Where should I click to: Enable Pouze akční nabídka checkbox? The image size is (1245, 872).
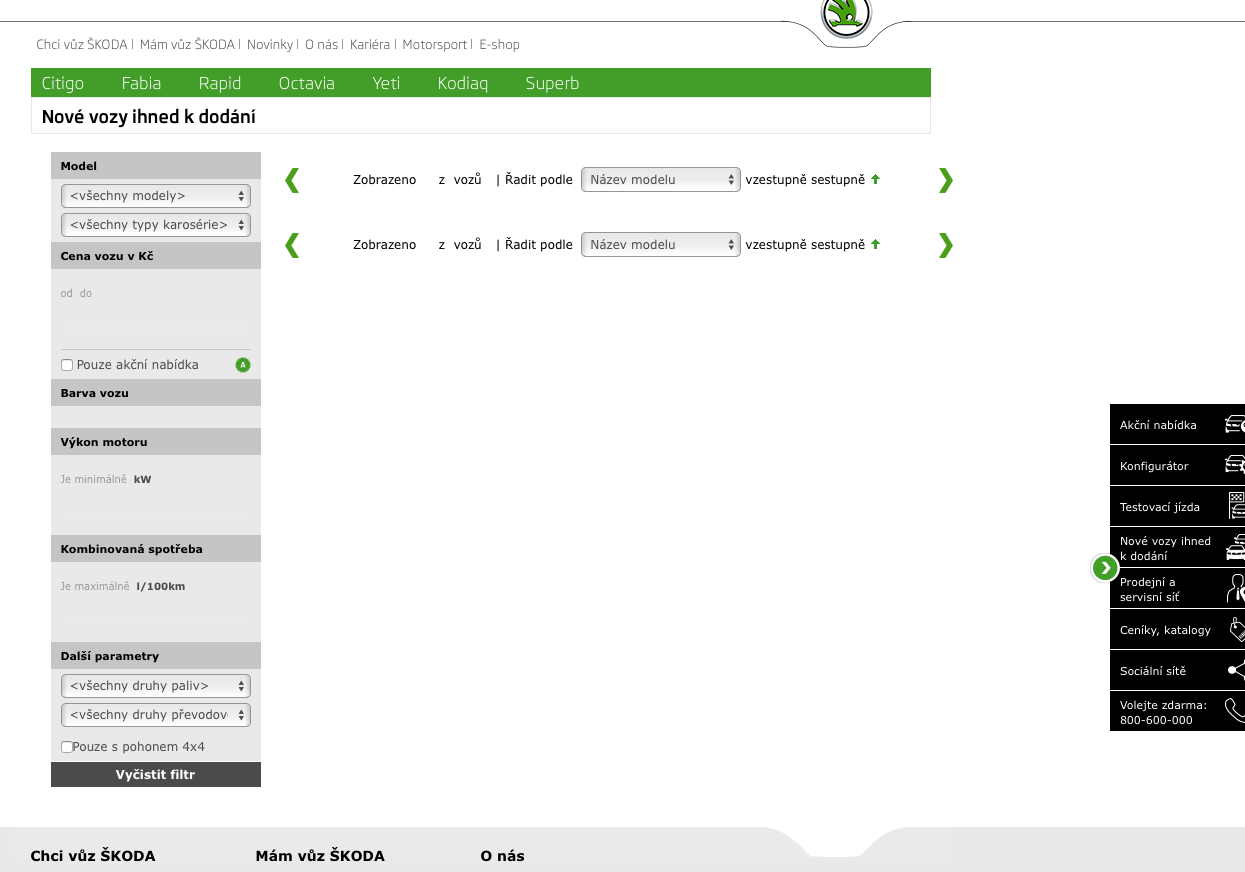(67, 365)
